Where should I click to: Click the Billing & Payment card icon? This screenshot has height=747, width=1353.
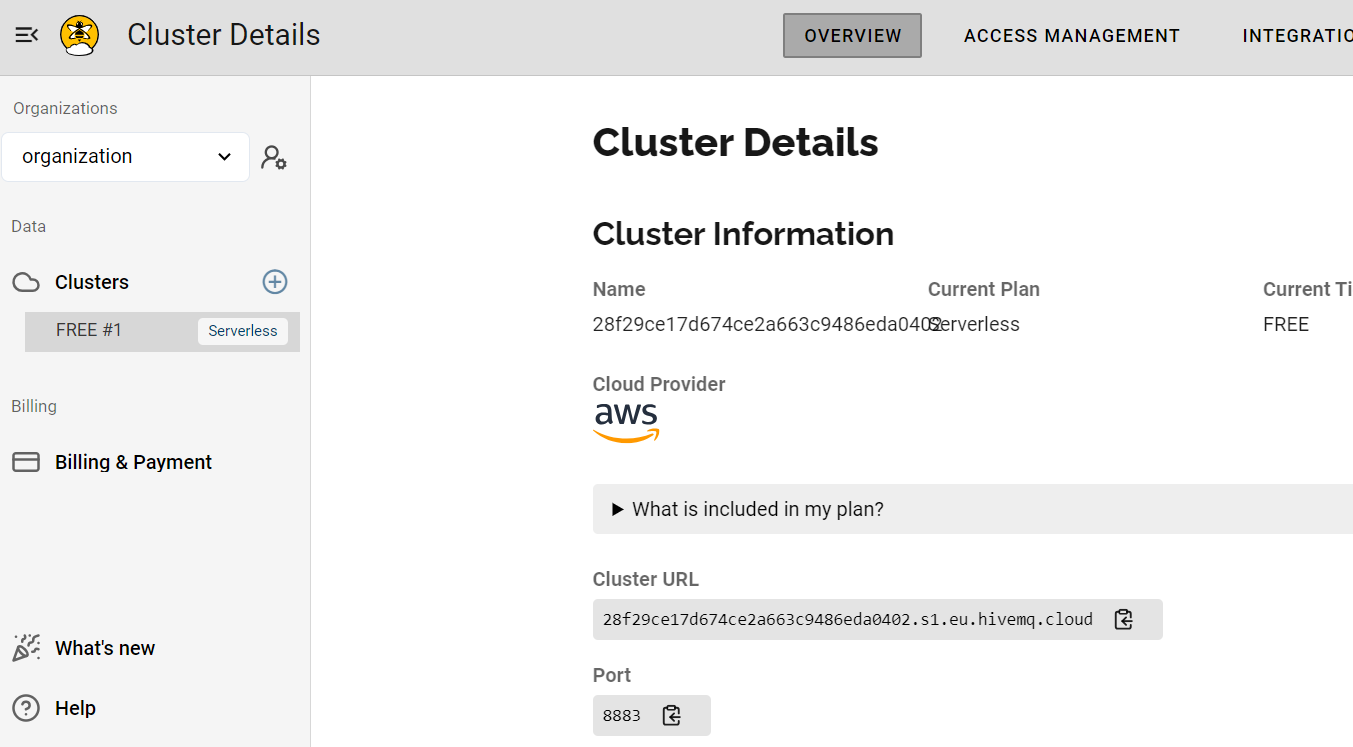(x=26, y=462)
